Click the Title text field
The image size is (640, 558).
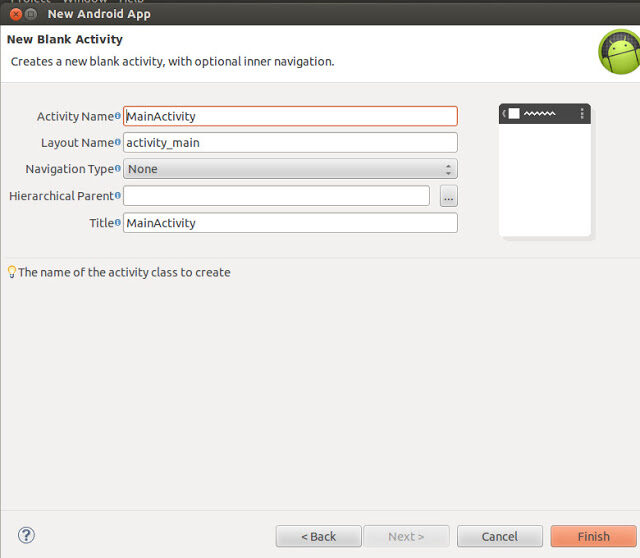[x=290, y=223]
